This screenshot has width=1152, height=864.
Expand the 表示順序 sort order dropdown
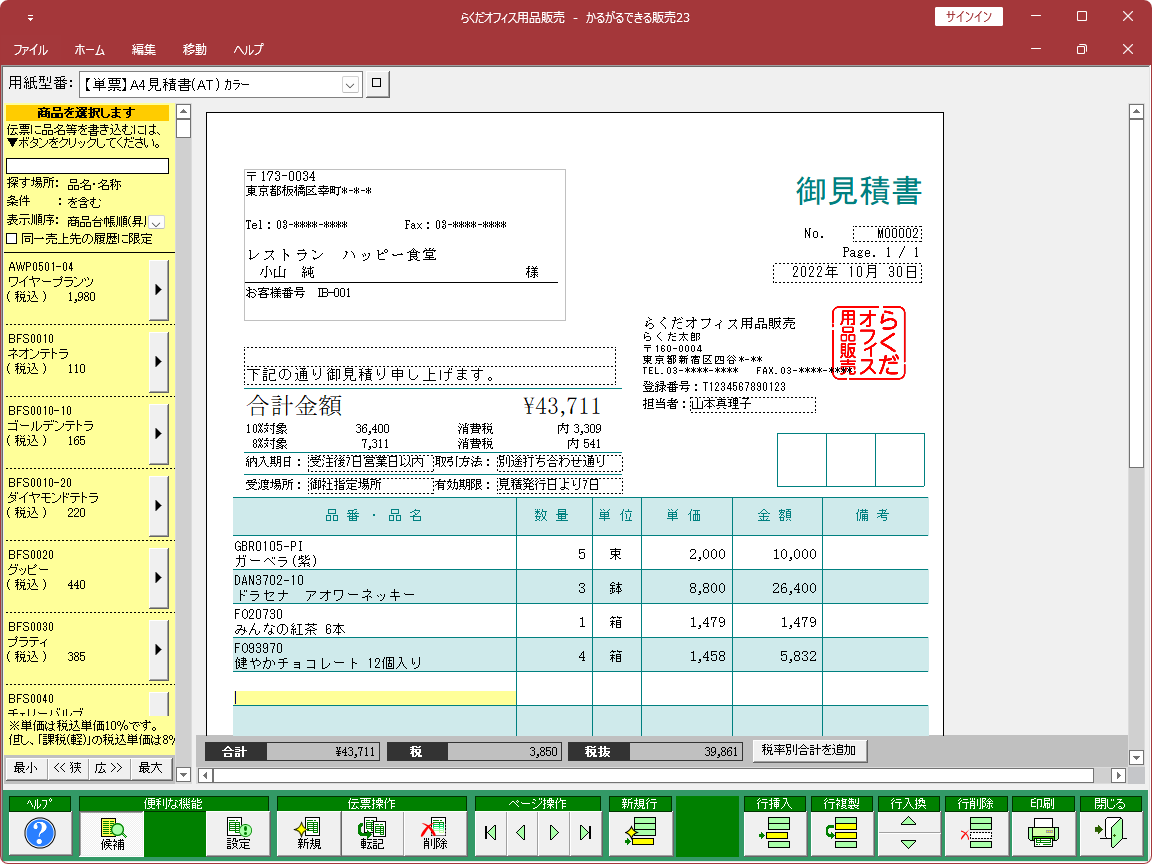(x=156, y=222)
